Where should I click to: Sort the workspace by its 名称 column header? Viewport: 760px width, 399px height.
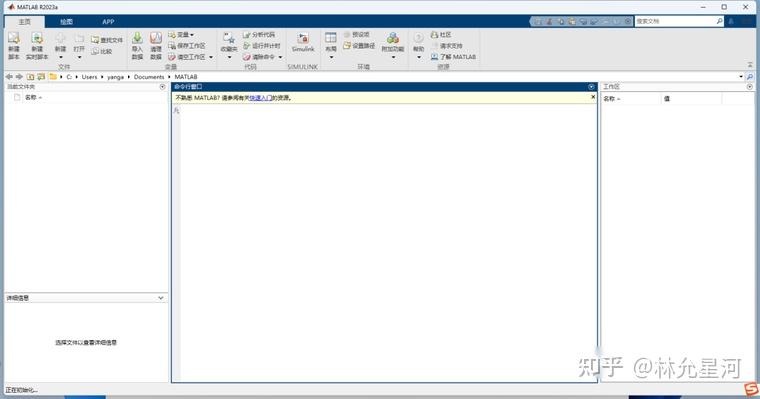(611, 98)
